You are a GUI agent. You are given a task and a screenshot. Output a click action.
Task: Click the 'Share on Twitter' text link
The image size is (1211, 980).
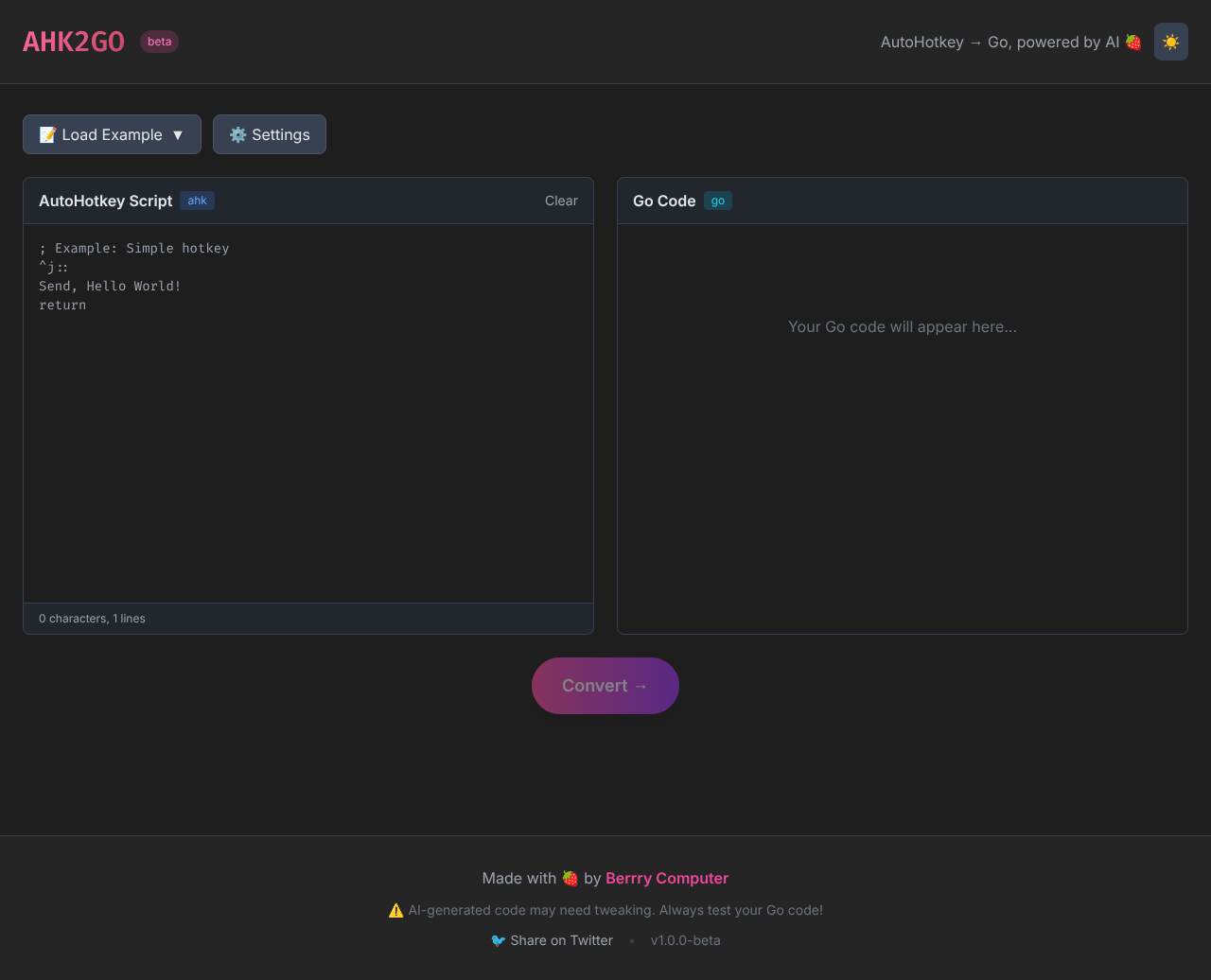click(561, 940)
